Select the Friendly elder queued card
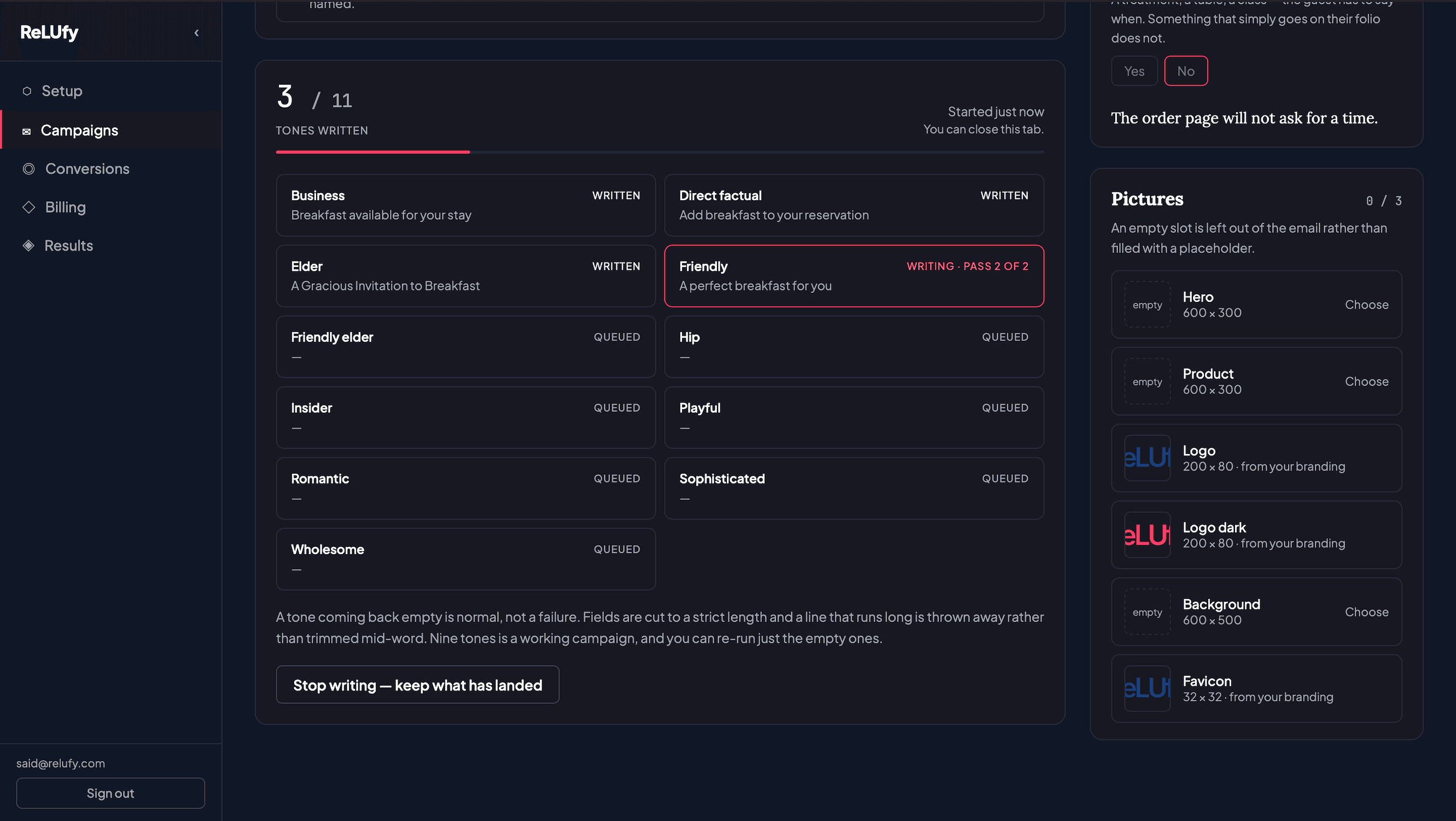 pyautogui.click(x=466, y=347)
